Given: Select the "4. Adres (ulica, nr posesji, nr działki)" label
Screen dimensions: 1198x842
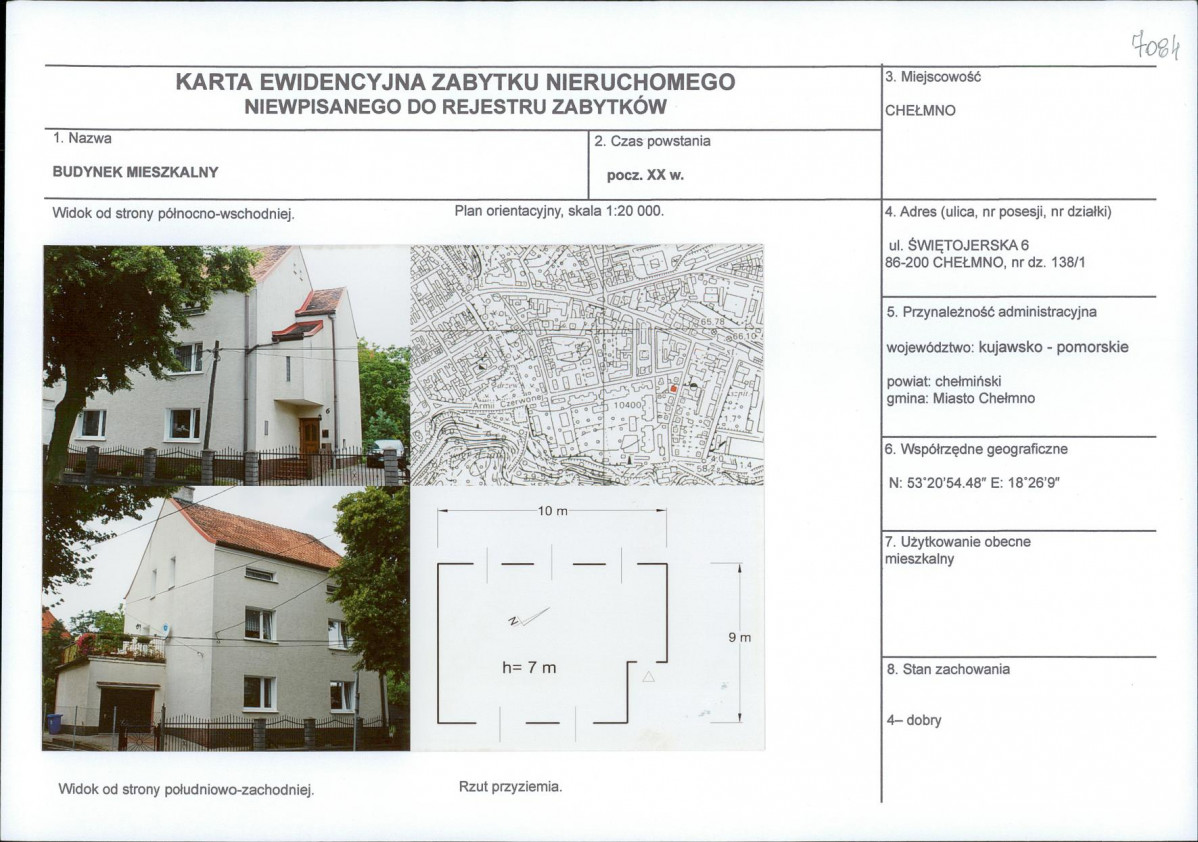Looking at the screenshot, I should pyautogui.click(x=998, y=212).
